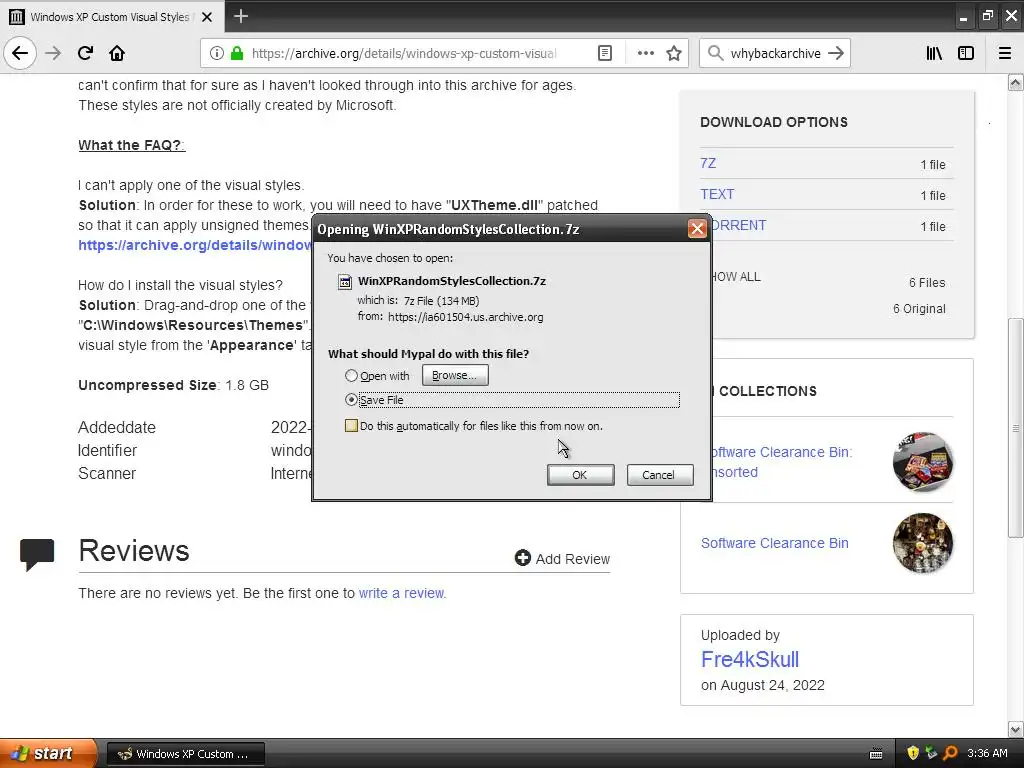Open the browser home page
The height and width of the screenshot is (768, 1024).
pos(117,53)
